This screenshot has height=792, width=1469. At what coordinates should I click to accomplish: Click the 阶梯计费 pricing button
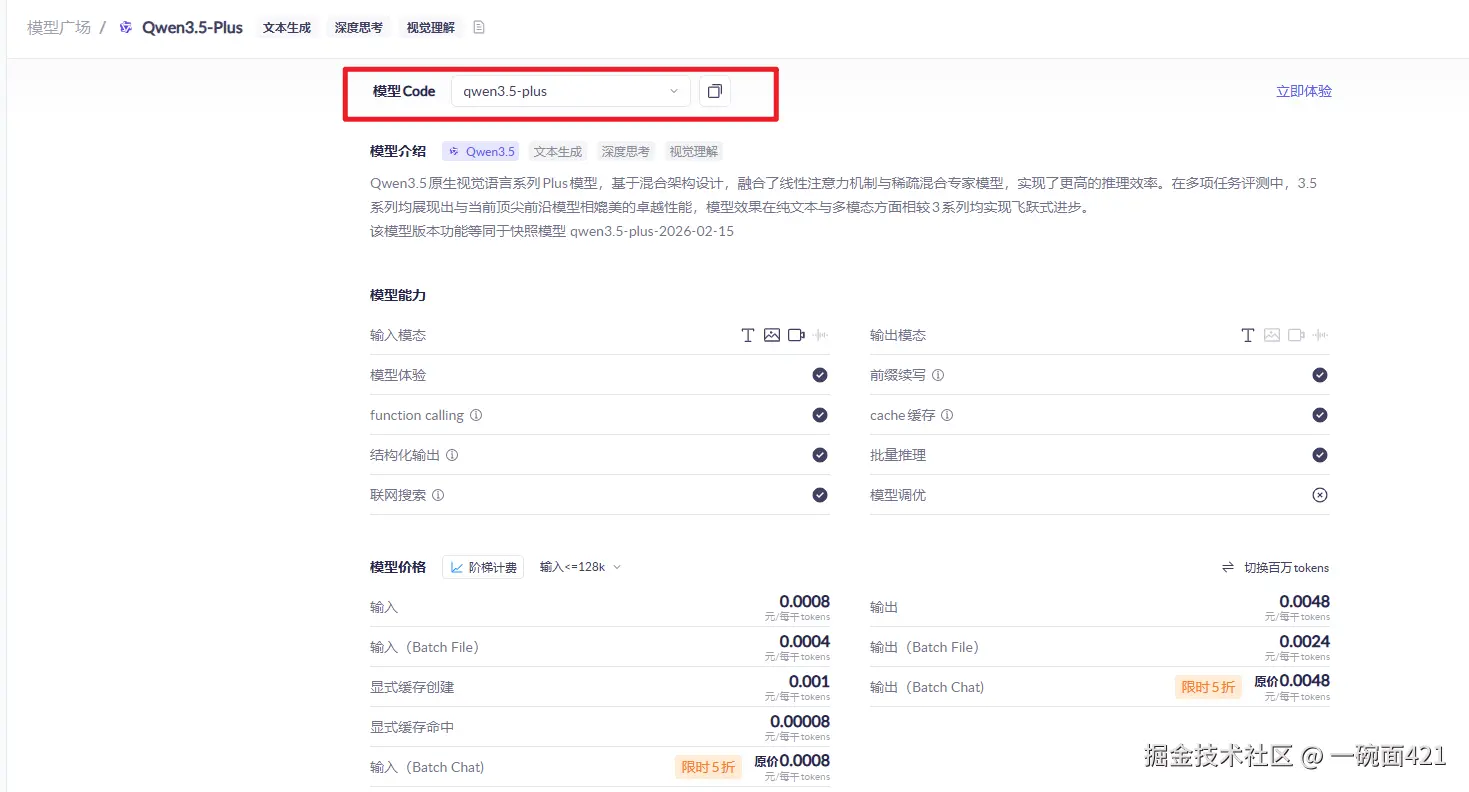click(483, 567)
